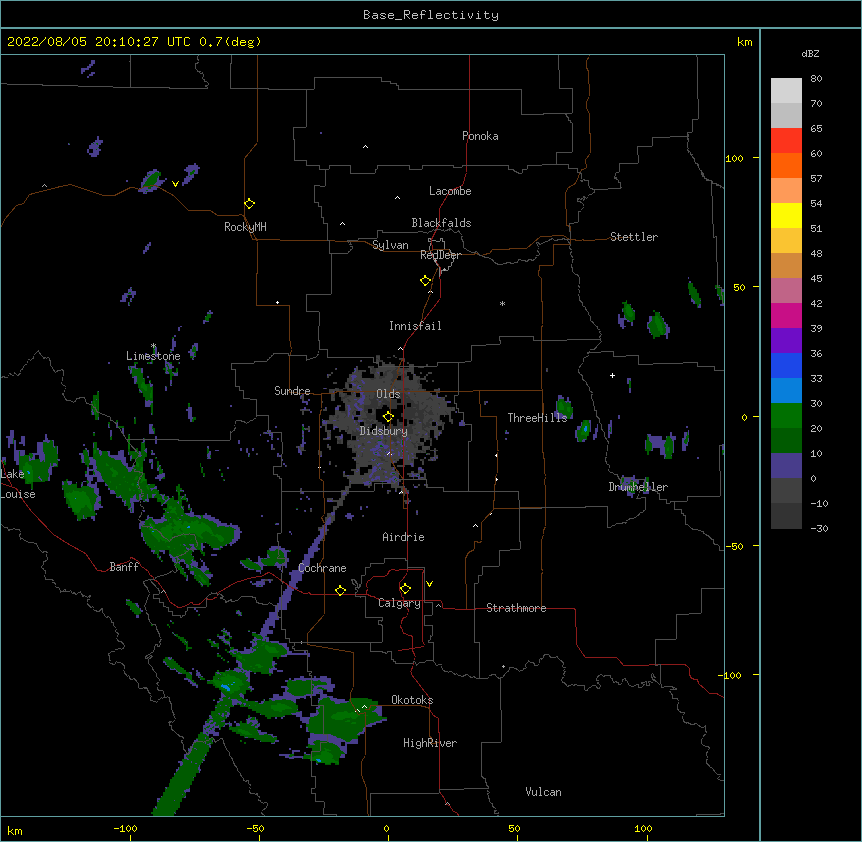Click the Sundre city label

(x=292, y=391)
